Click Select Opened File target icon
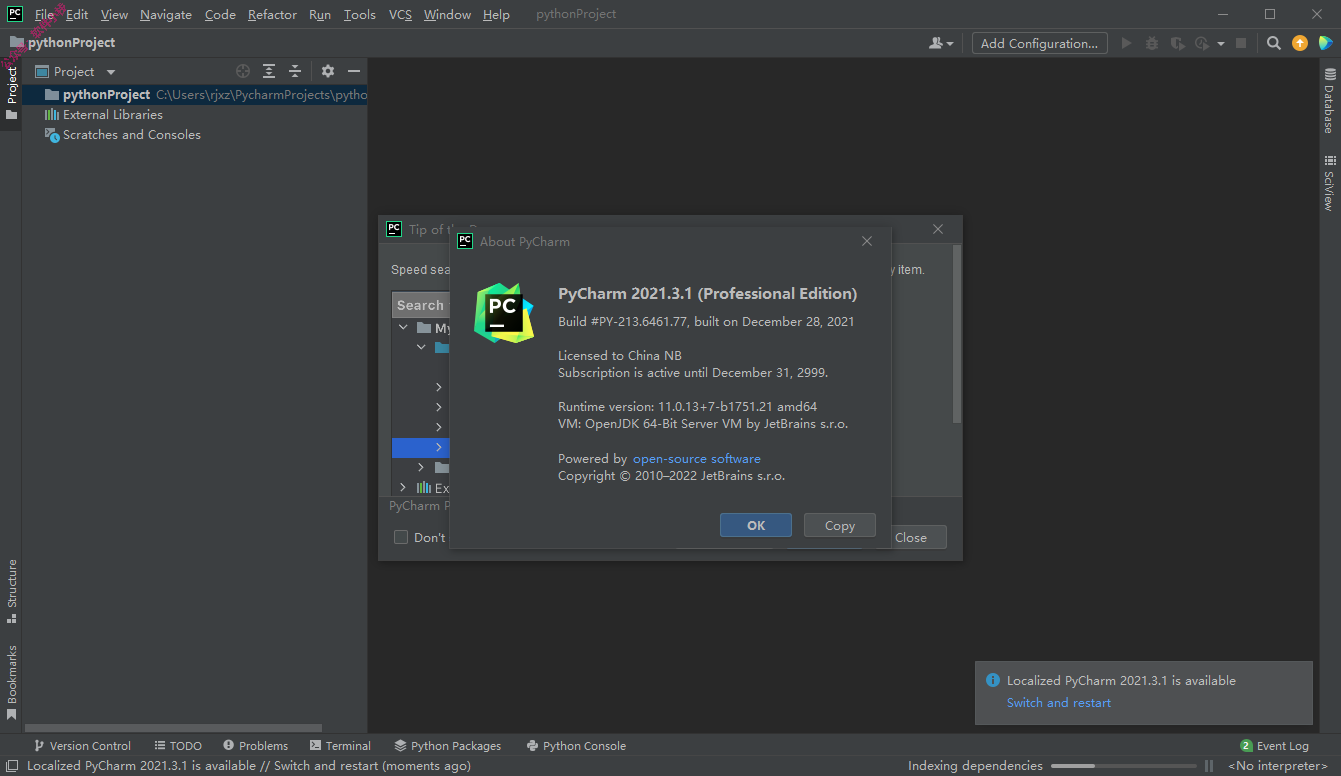The image size is (1341, 776). (242, 71)
